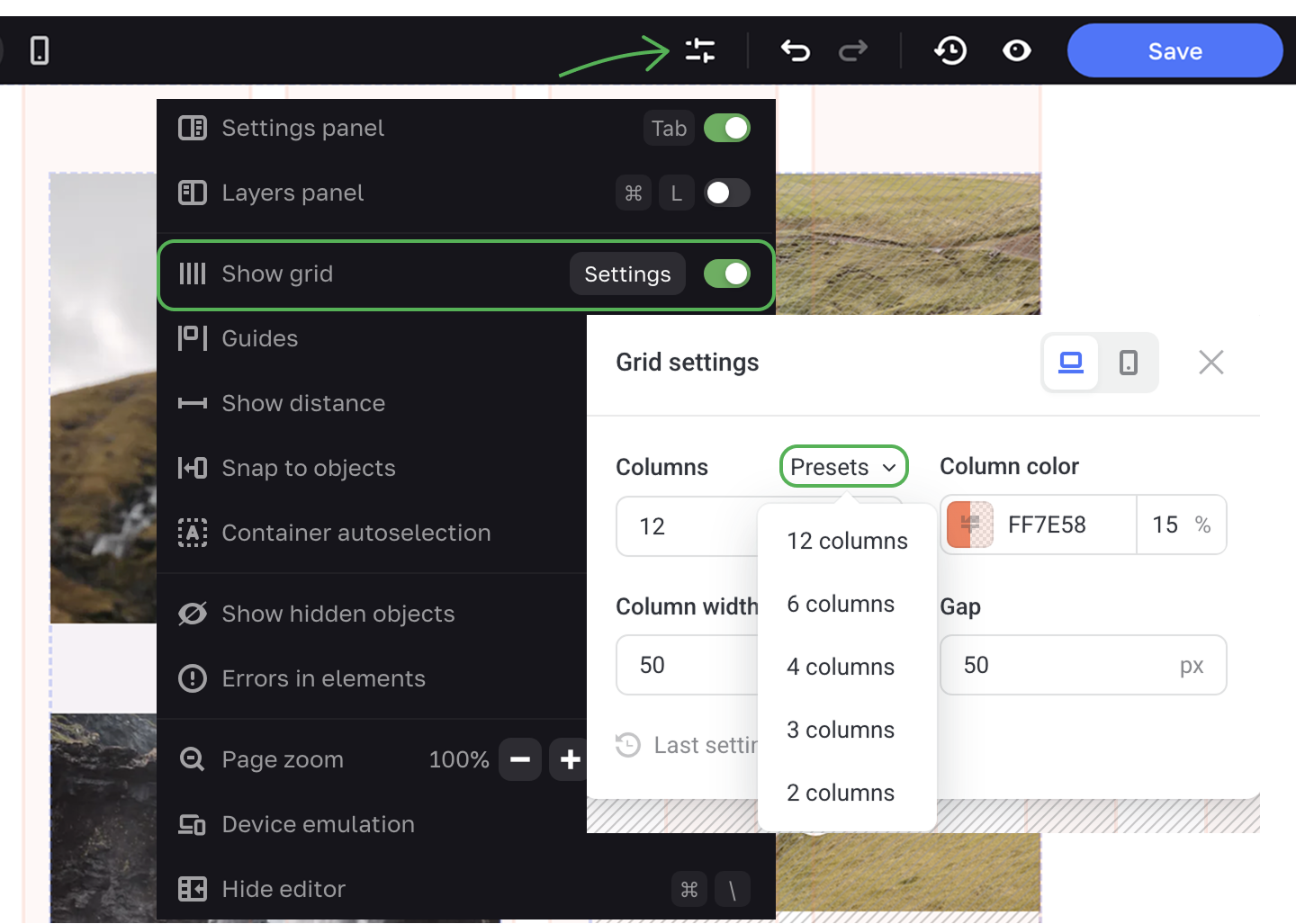Click the FF7E58 column color swatch
This screenshot has height=924, width=1296.
click(970, 525)
